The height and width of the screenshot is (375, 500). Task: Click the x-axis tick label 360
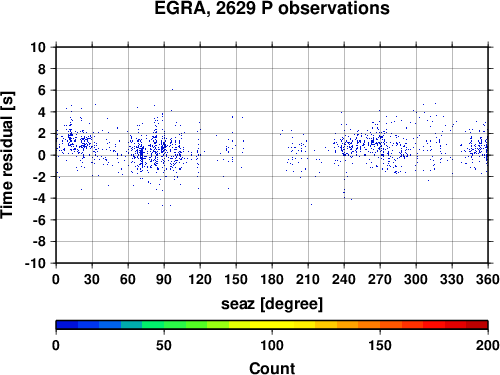coord(488,279)
